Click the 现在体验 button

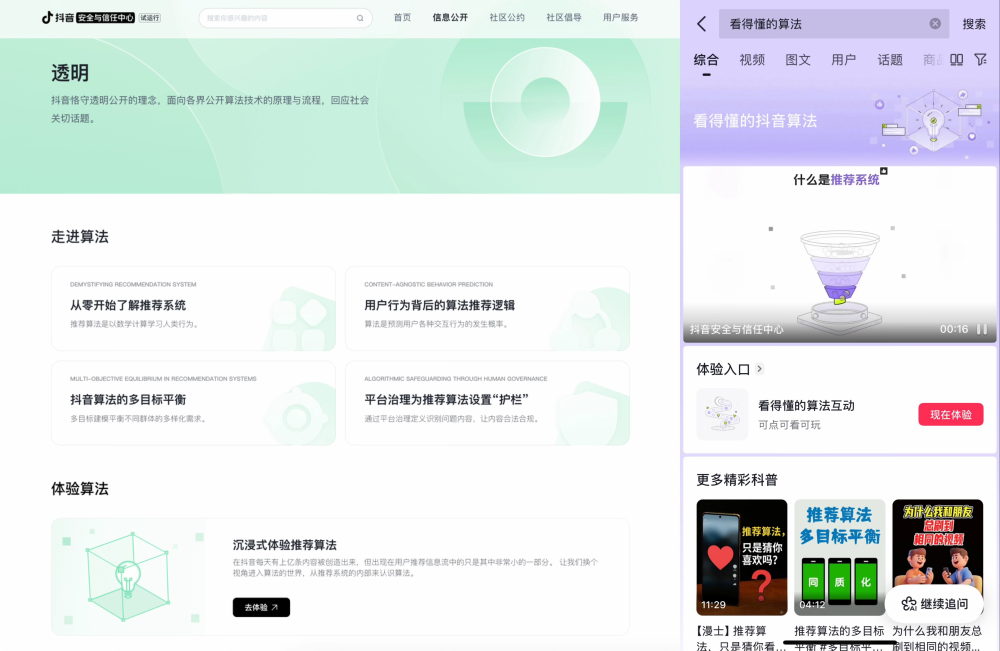pyautogui.click(x=950, y=414)
